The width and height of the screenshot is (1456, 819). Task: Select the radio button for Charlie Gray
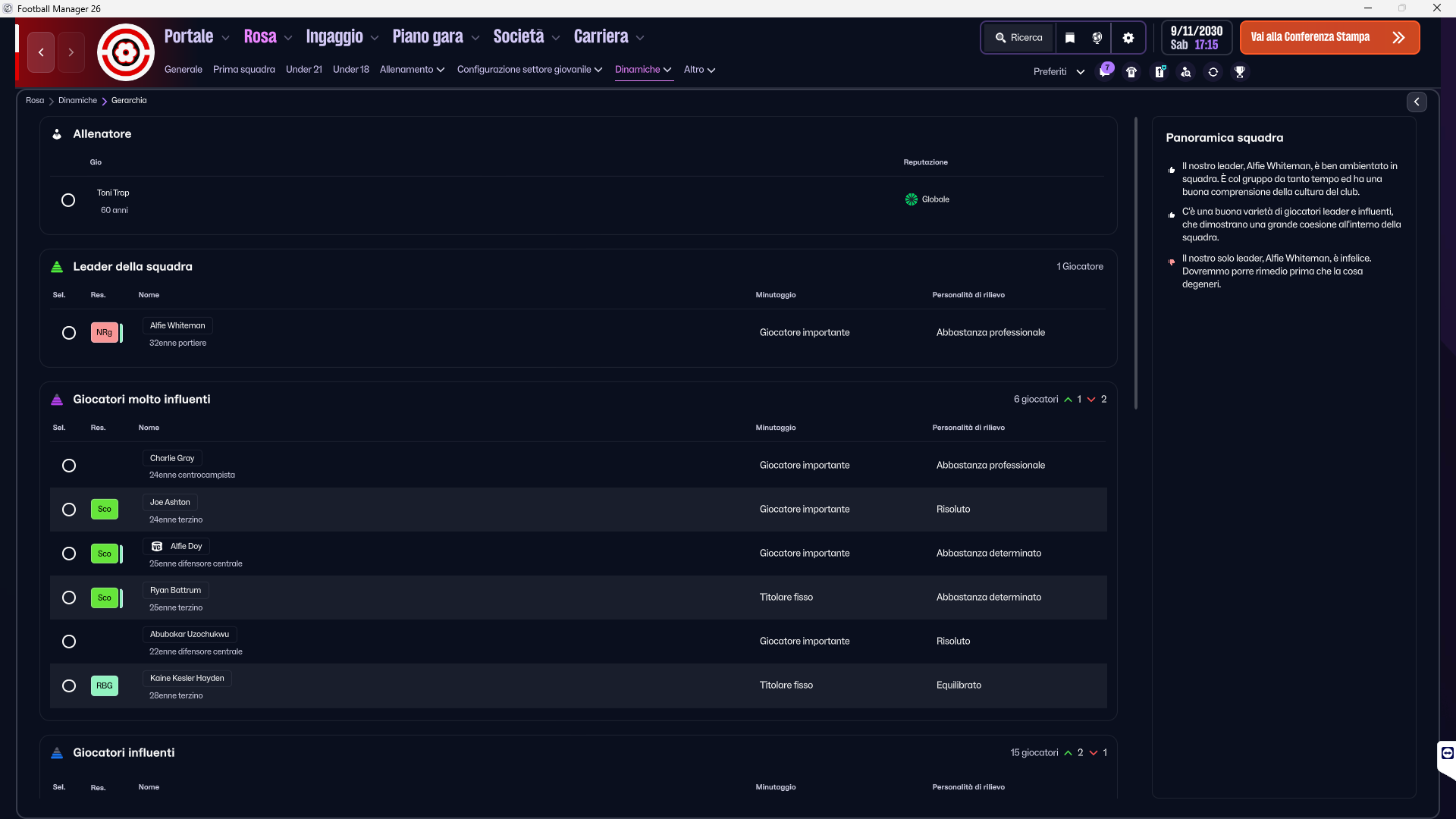point(69,466)
